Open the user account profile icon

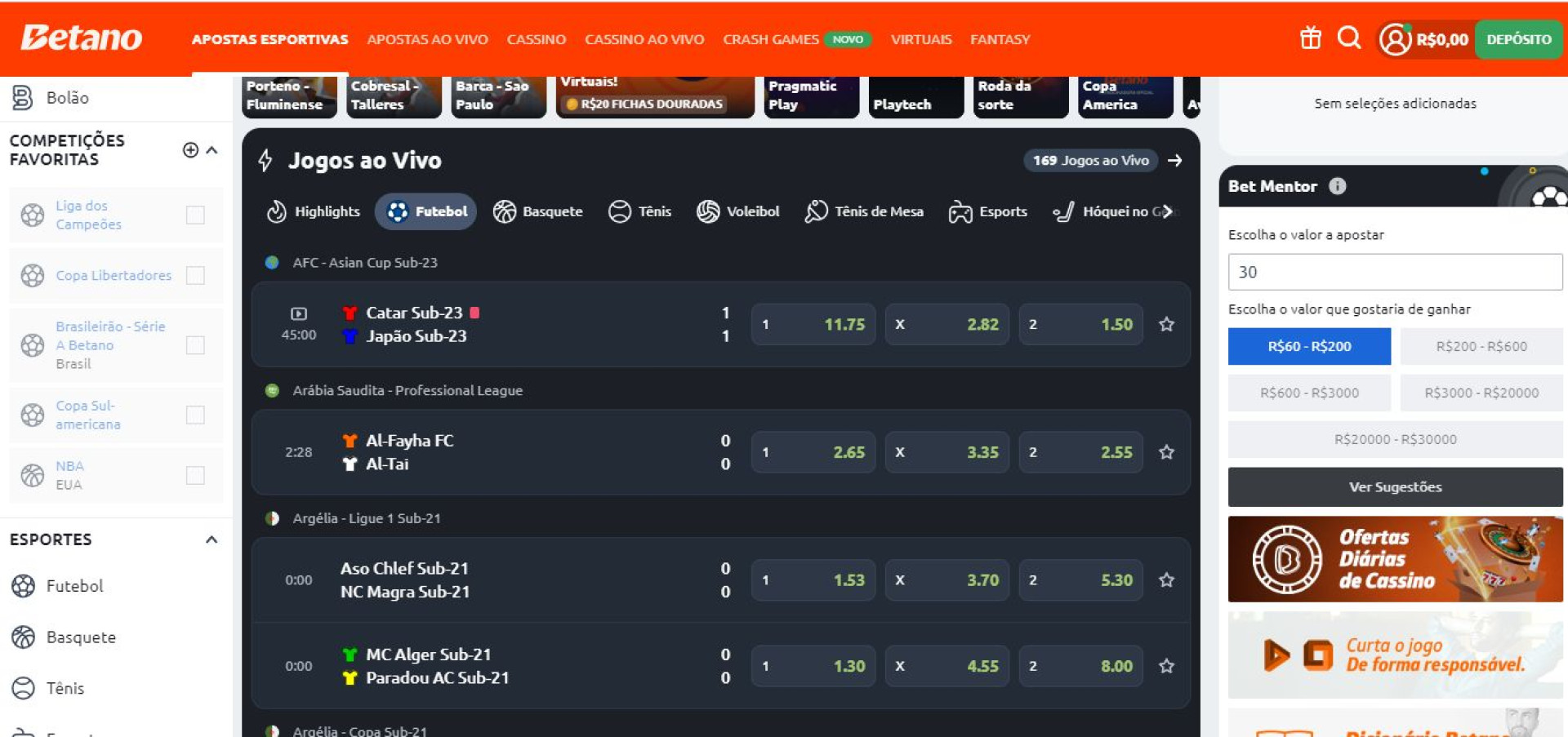point(1395,39)
